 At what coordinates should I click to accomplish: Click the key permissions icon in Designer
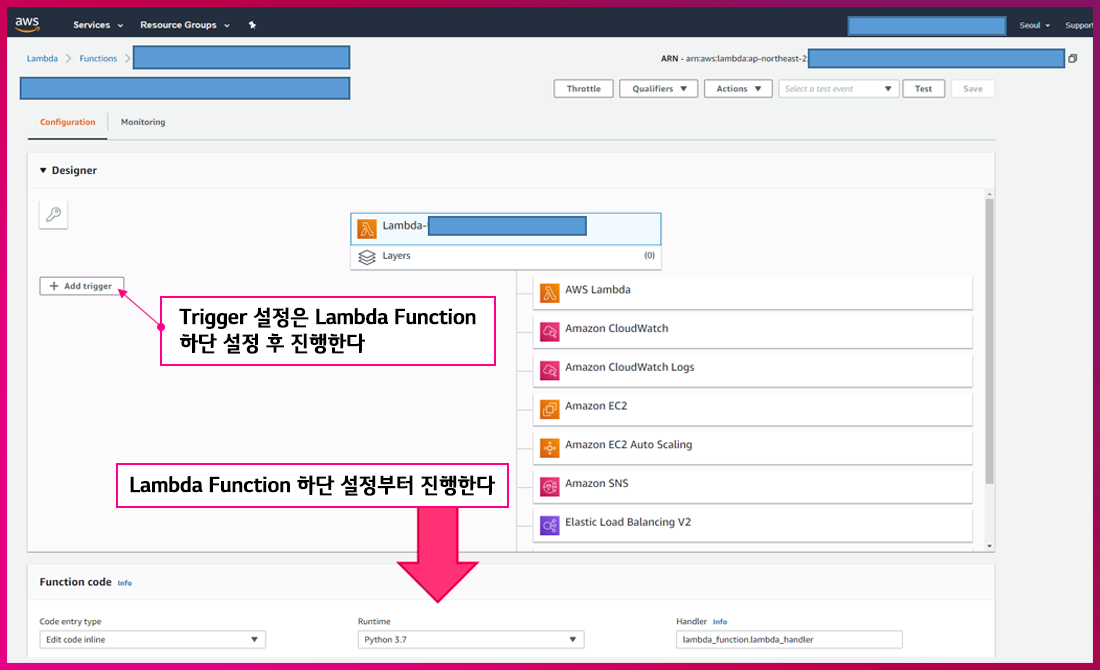[54, 214]
